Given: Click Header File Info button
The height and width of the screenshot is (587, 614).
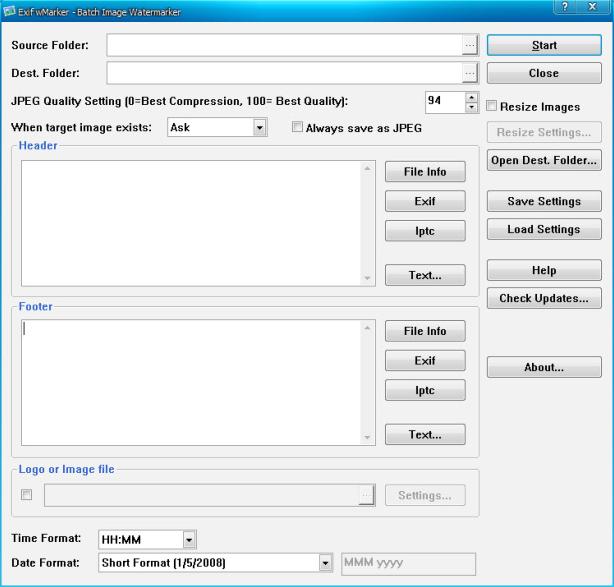Looking at the screenshot, I should [425, 172].
